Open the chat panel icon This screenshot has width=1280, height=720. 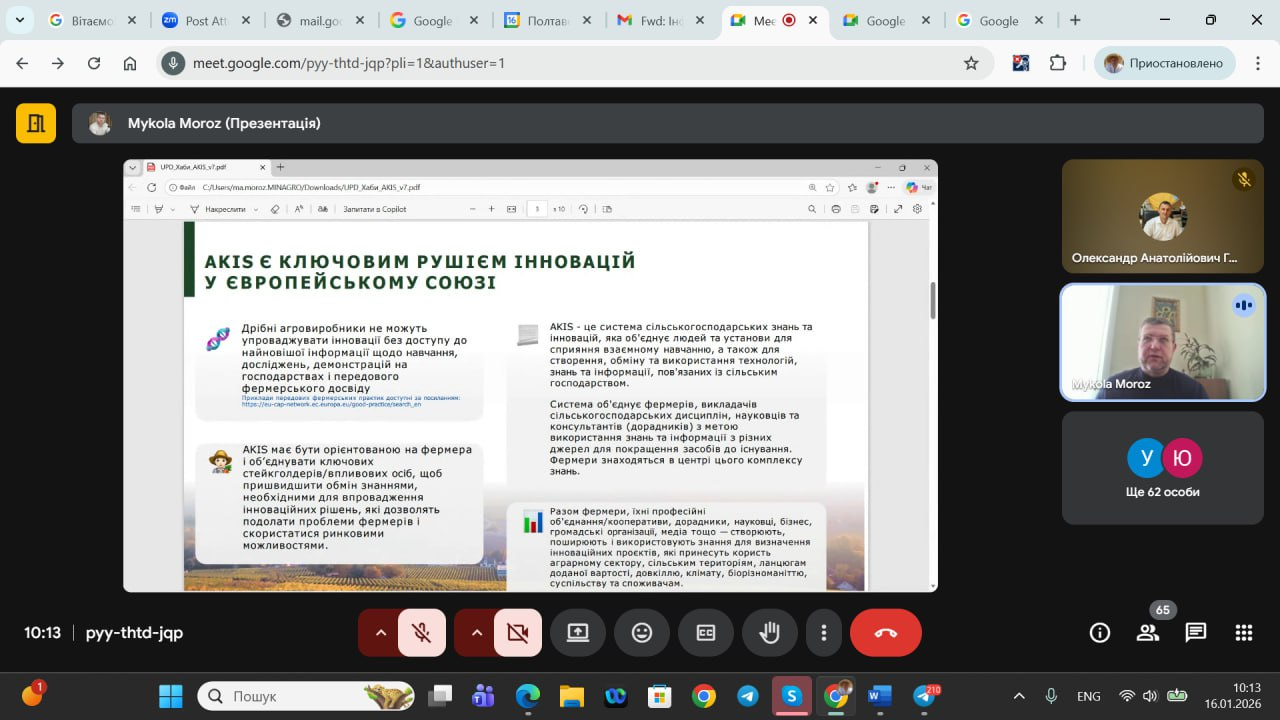point(1196,632)
